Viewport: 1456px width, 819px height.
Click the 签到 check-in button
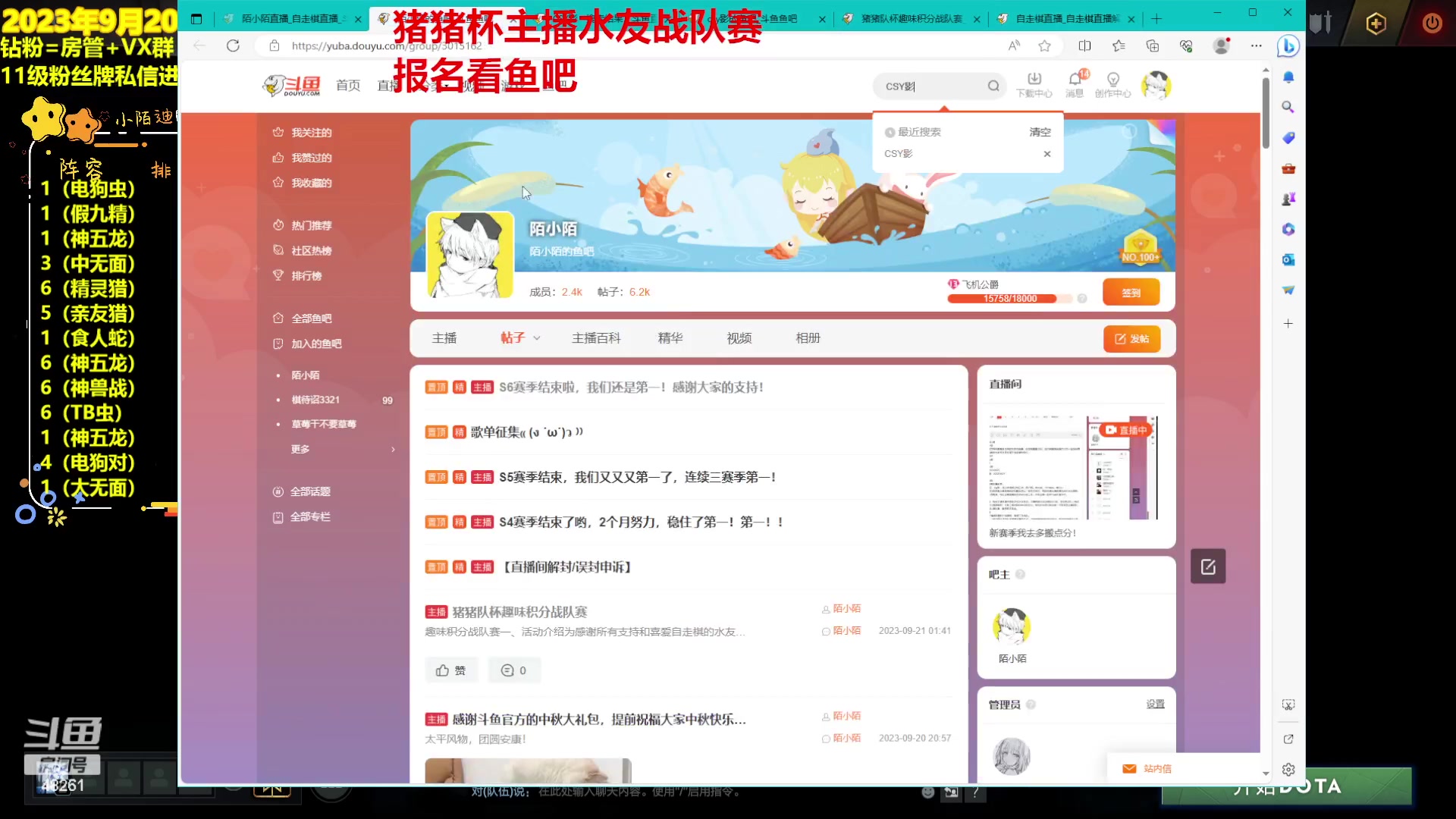(x=1131, y=293)
